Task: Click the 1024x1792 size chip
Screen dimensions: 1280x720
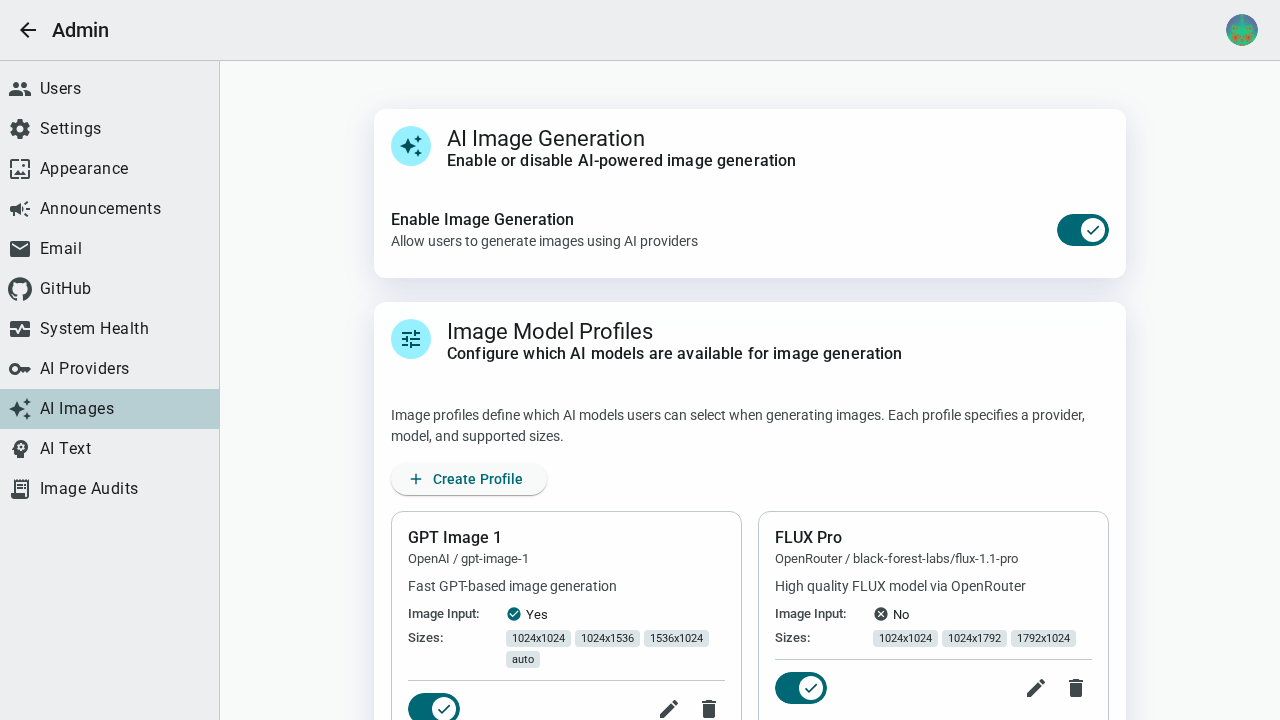Action: pyautogui.click(x=974, y=638)
